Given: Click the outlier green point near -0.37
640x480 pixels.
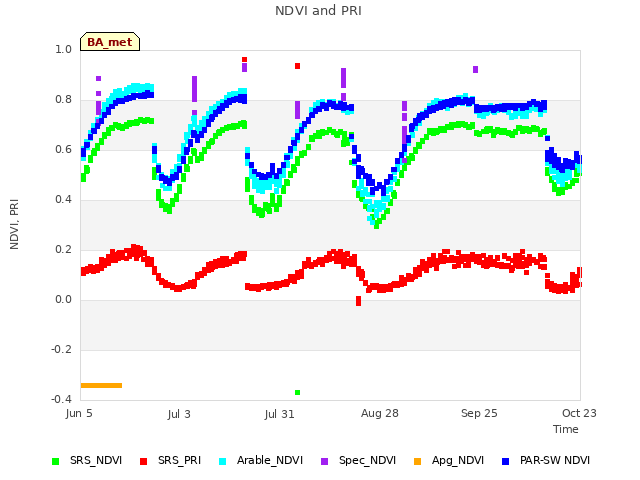Looking at the screenshot, I should (x=298, y=392).
